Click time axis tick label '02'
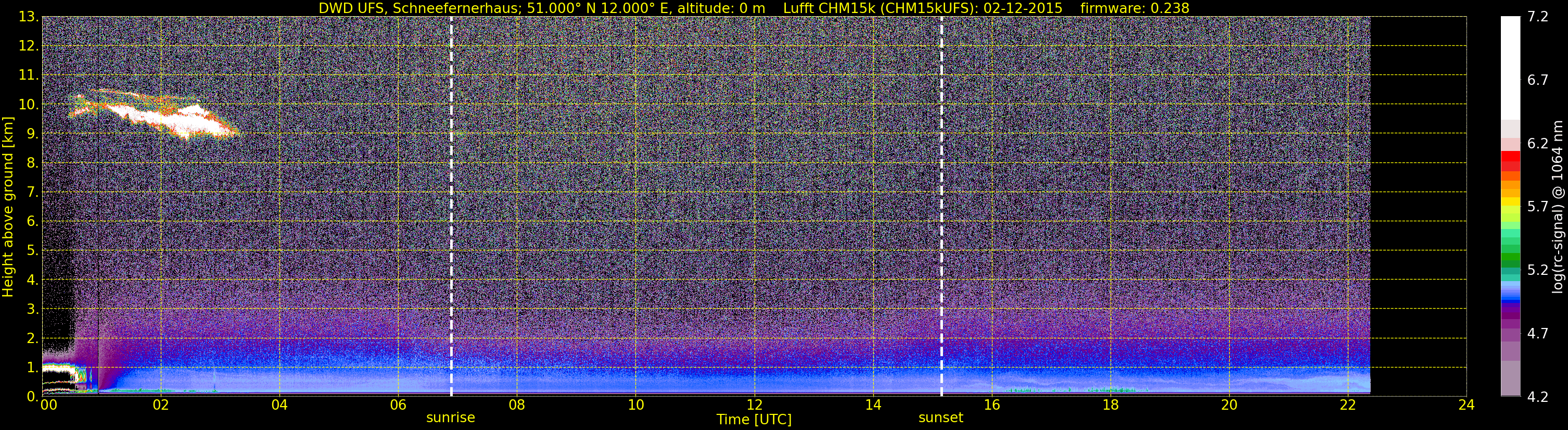Image resolution: width=1568 pixels, height=430 pixels. [x=161, y=405]
